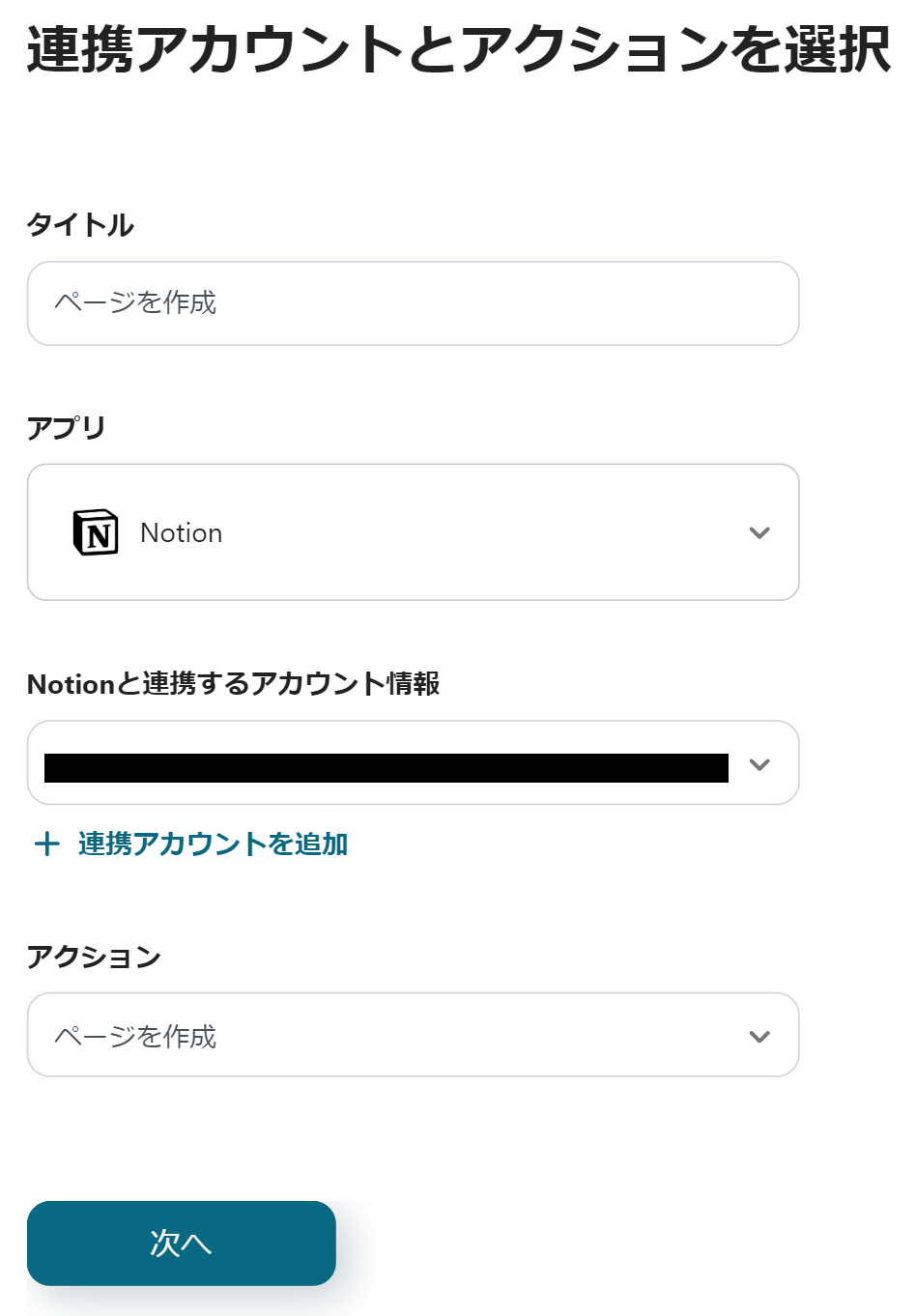The width and height of the screenshot is (916, 1316).
Task: Click the blacked-out linked account name
Action: tap(386, 768)
